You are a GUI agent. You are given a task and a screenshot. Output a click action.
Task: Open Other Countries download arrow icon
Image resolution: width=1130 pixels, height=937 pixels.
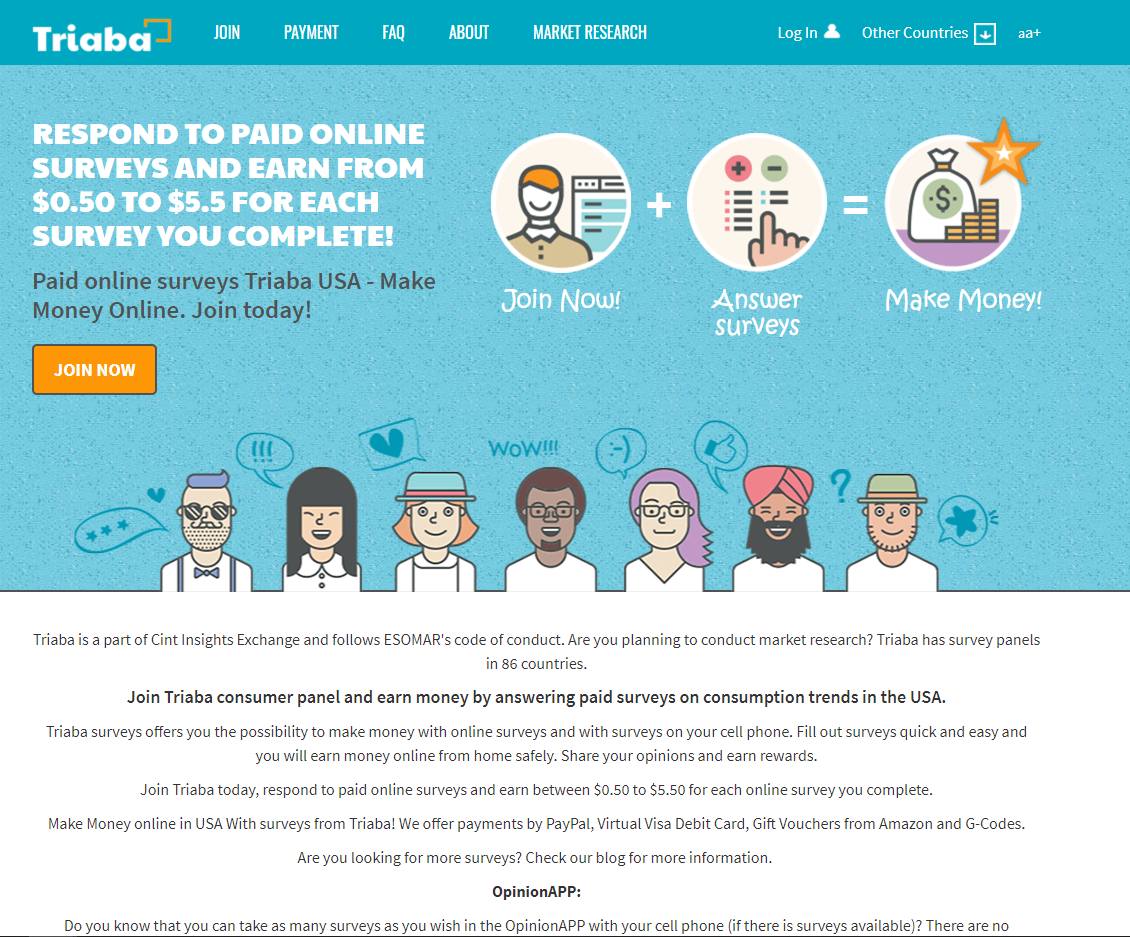pyautogui.click(x=984, y=34)
